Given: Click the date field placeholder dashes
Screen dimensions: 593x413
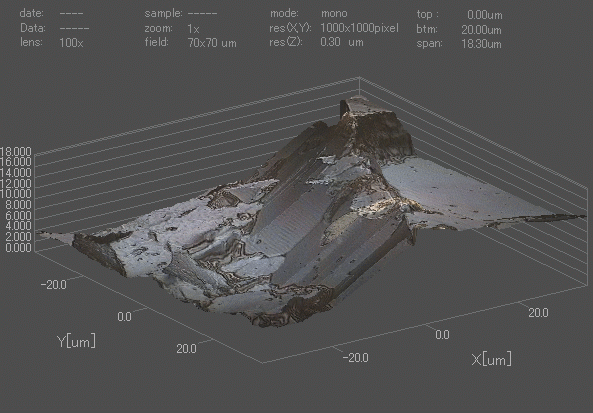Looking at the screenshot, I should point(71,14).
